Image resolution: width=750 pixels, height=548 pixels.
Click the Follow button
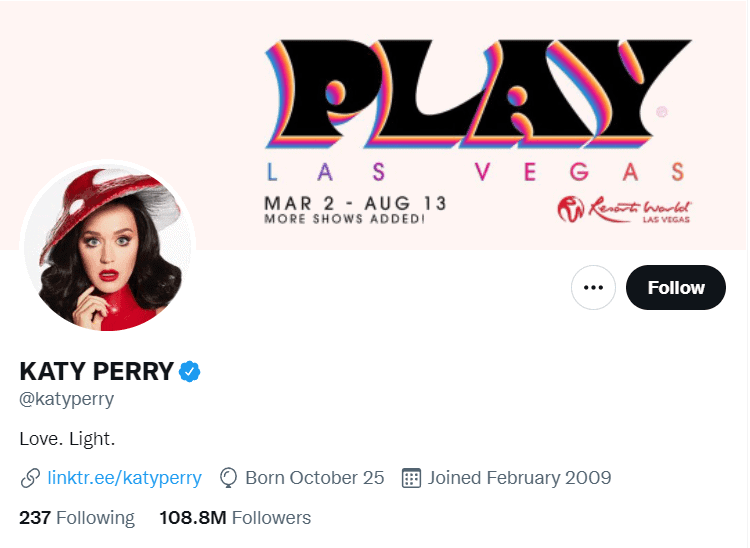(x=675, y=287)
